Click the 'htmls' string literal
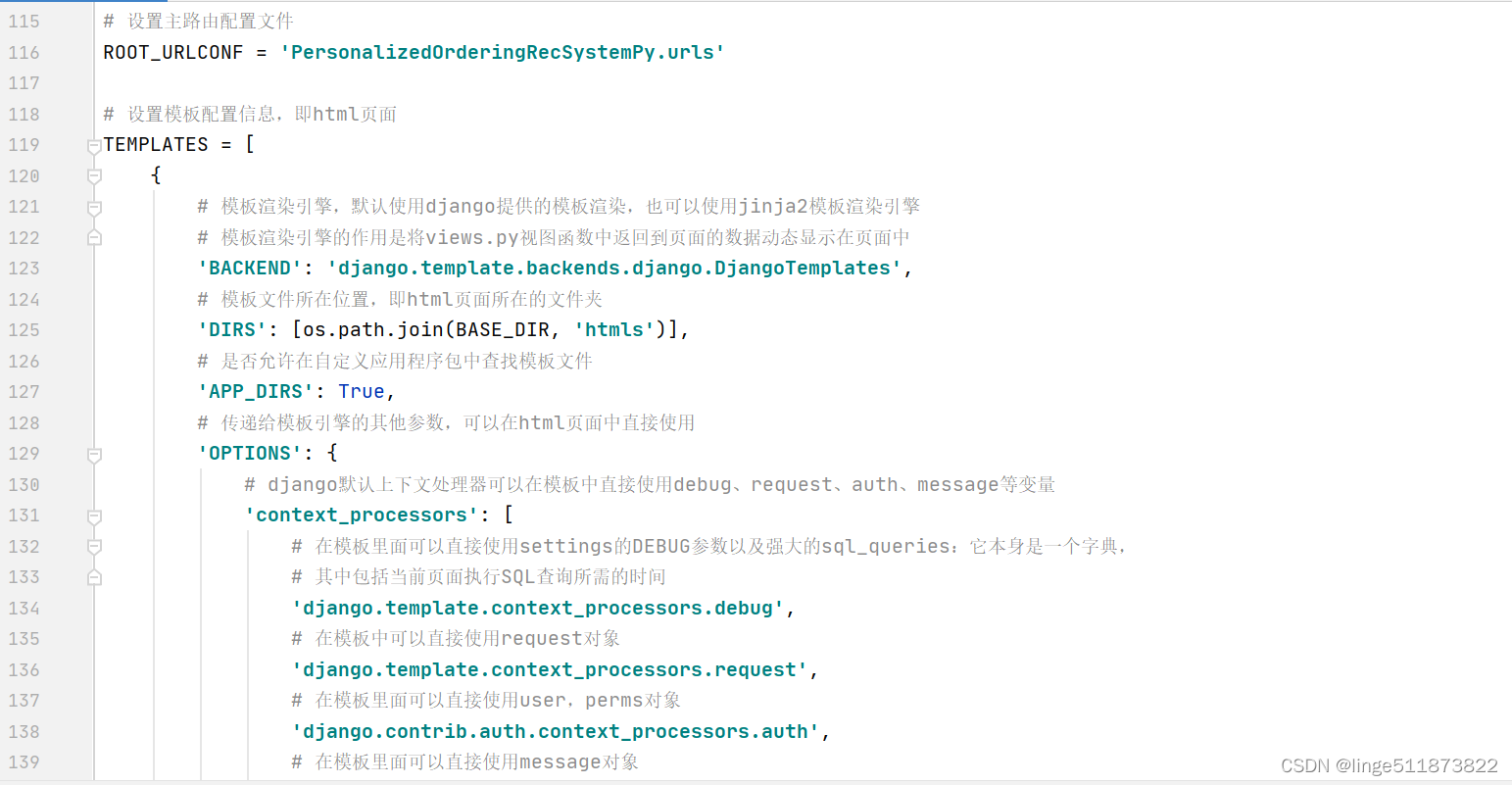The image size is (1512, 785). [614, 330]
